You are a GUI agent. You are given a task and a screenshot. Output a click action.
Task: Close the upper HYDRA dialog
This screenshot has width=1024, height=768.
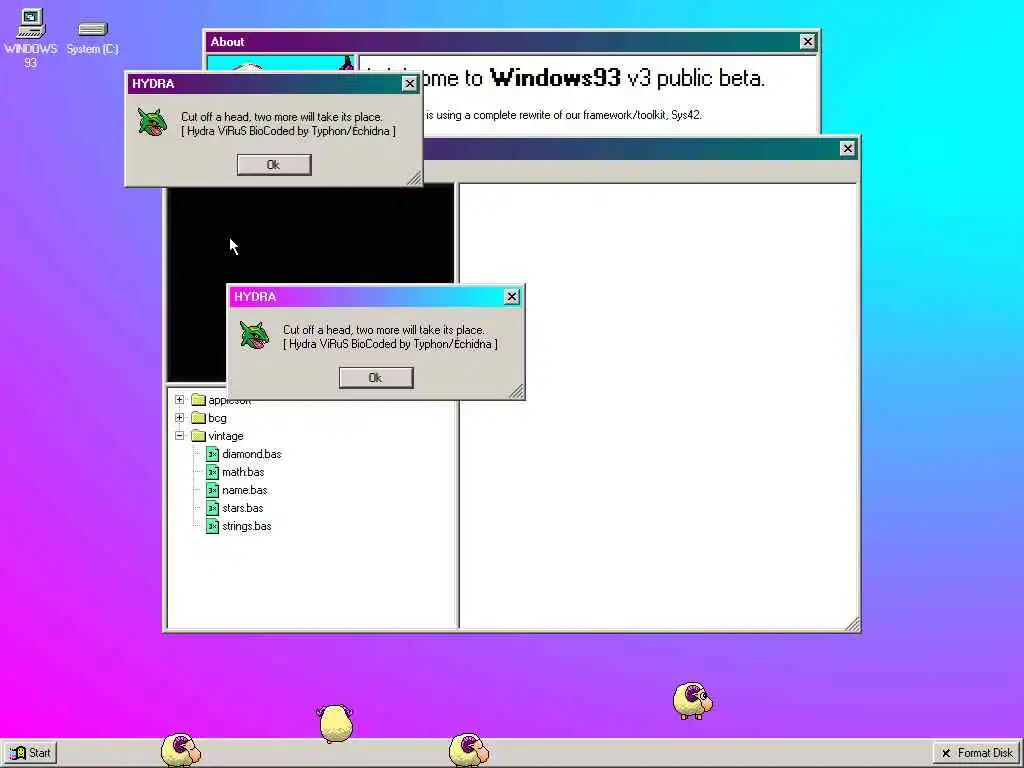point(409,84)
